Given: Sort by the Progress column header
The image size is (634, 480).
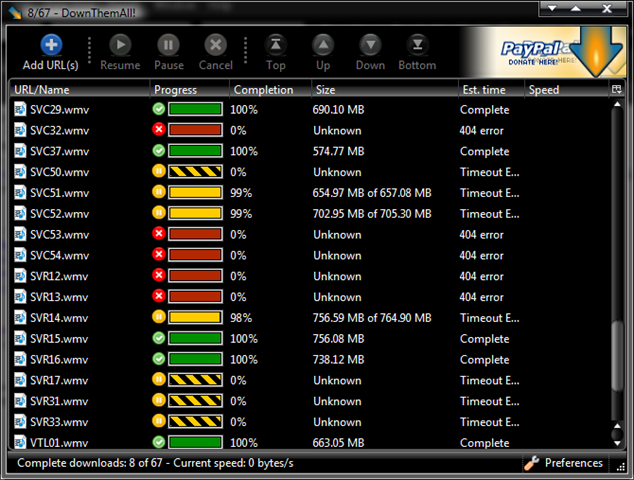Looking at the screenshot, I should [190, 90].
